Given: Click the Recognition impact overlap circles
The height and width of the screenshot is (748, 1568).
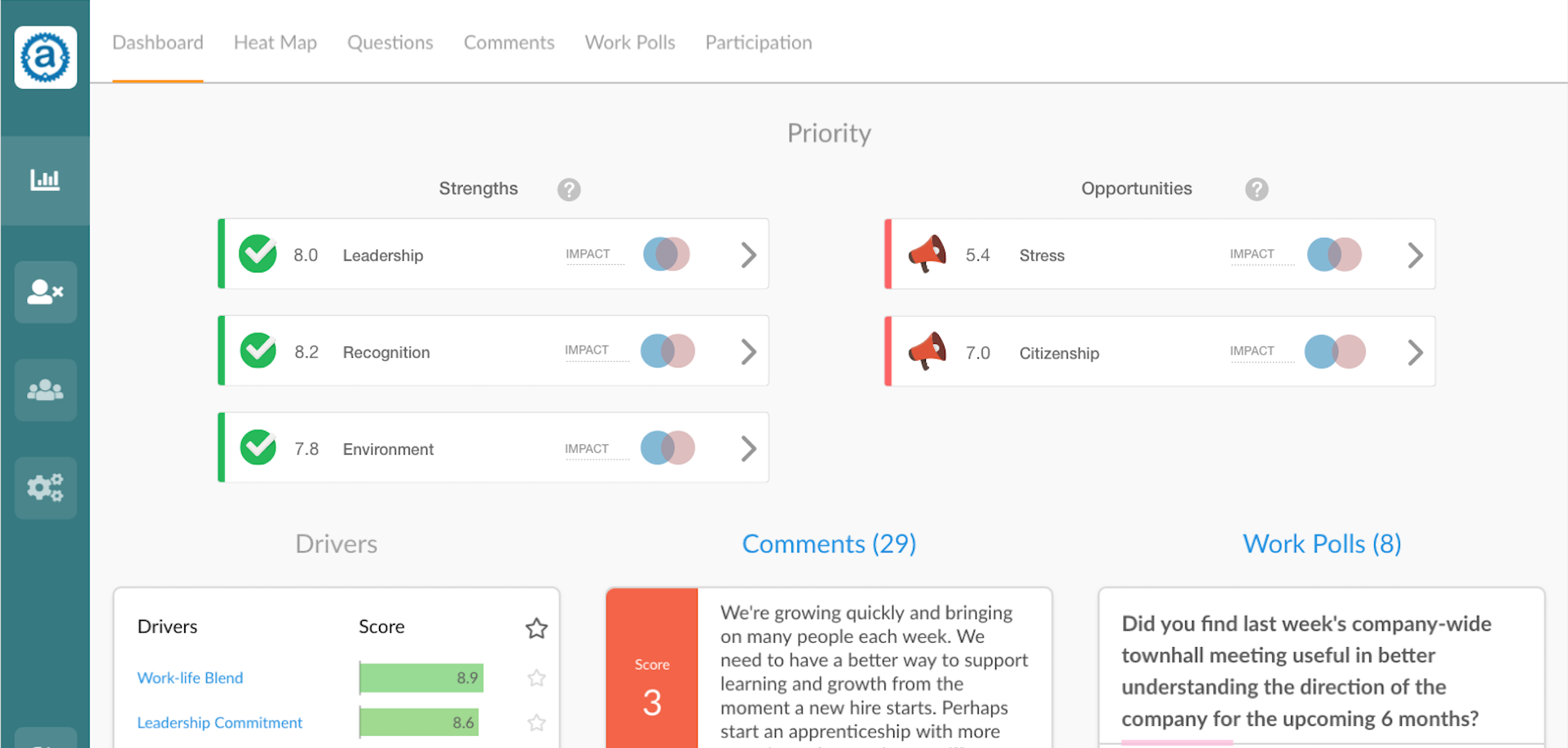Looking at the screenshot, I should pos(667,351).
